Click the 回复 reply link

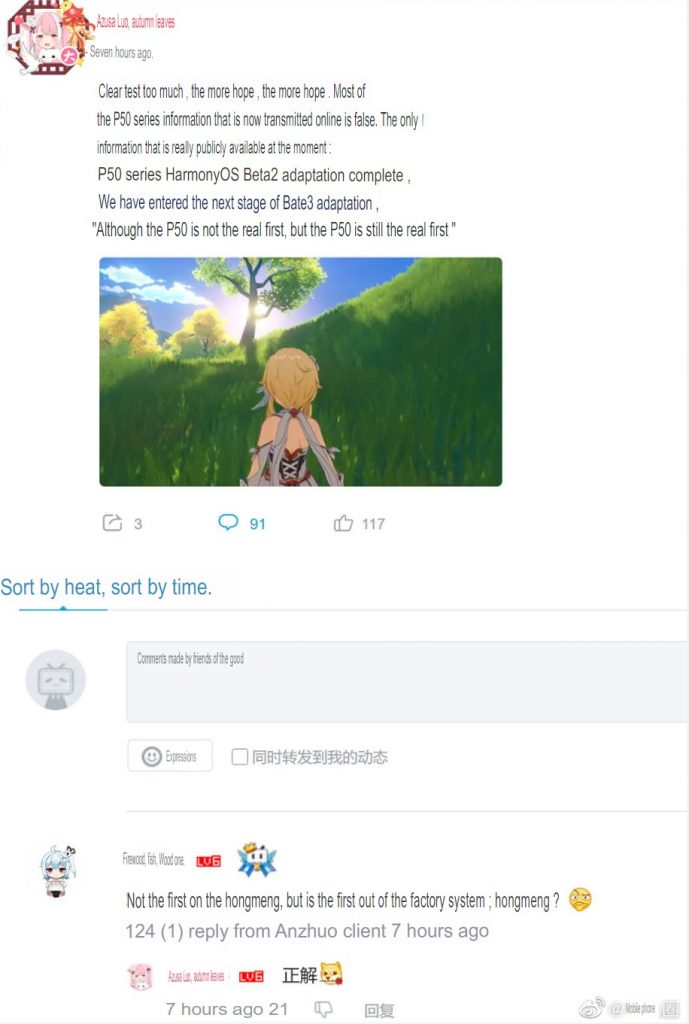379,1010
